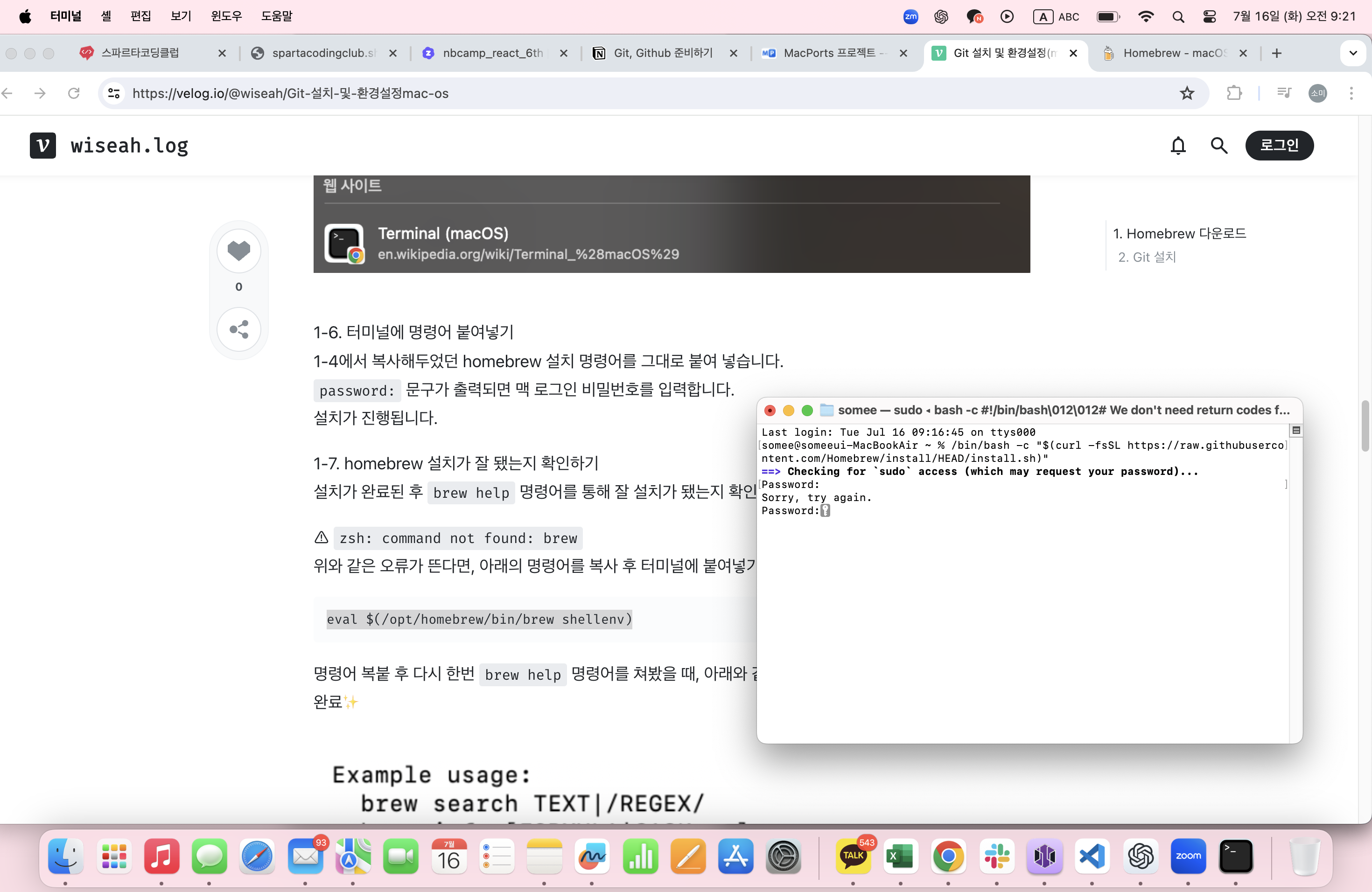Screen dimensions: 1372x892
Task: Open ChatGPT in the dock
Action: pos(1140,856)
